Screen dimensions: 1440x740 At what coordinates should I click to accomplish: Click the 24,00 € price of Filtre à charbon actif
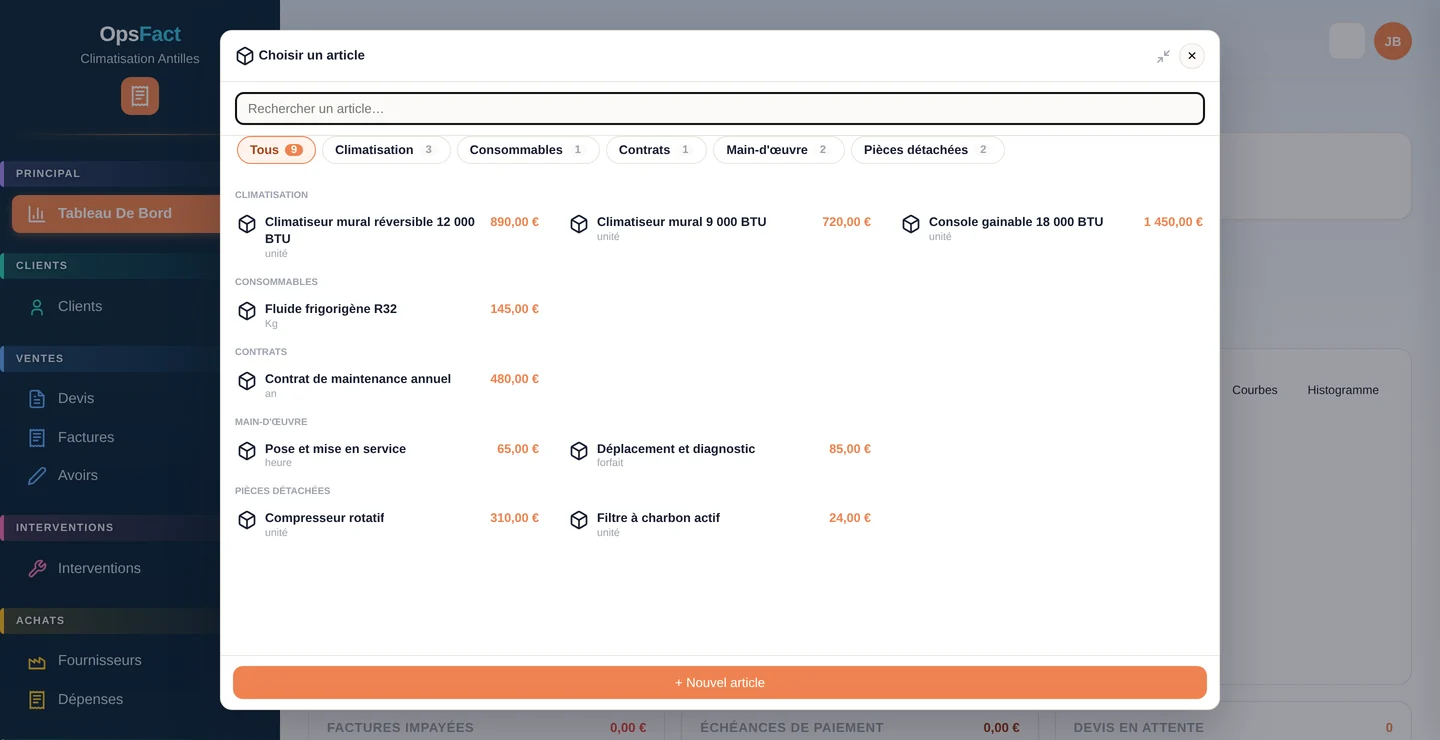(x=850, y=518)
